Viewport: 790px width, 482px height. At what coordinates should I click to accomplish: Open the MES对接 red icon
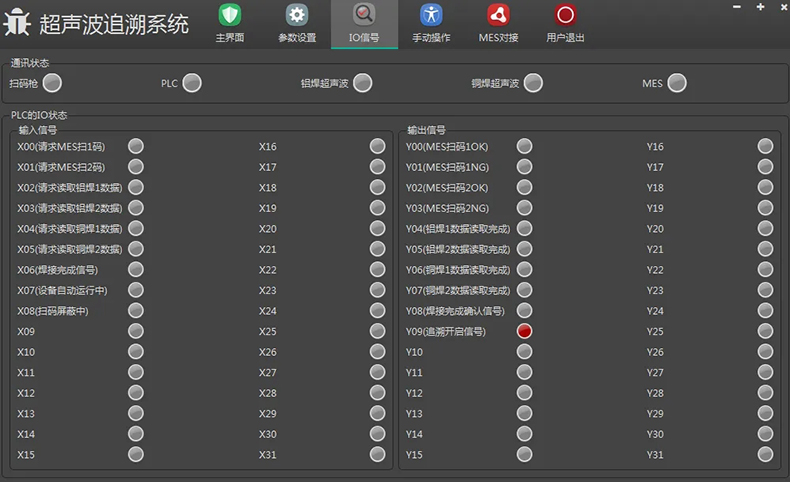[498, 16]
